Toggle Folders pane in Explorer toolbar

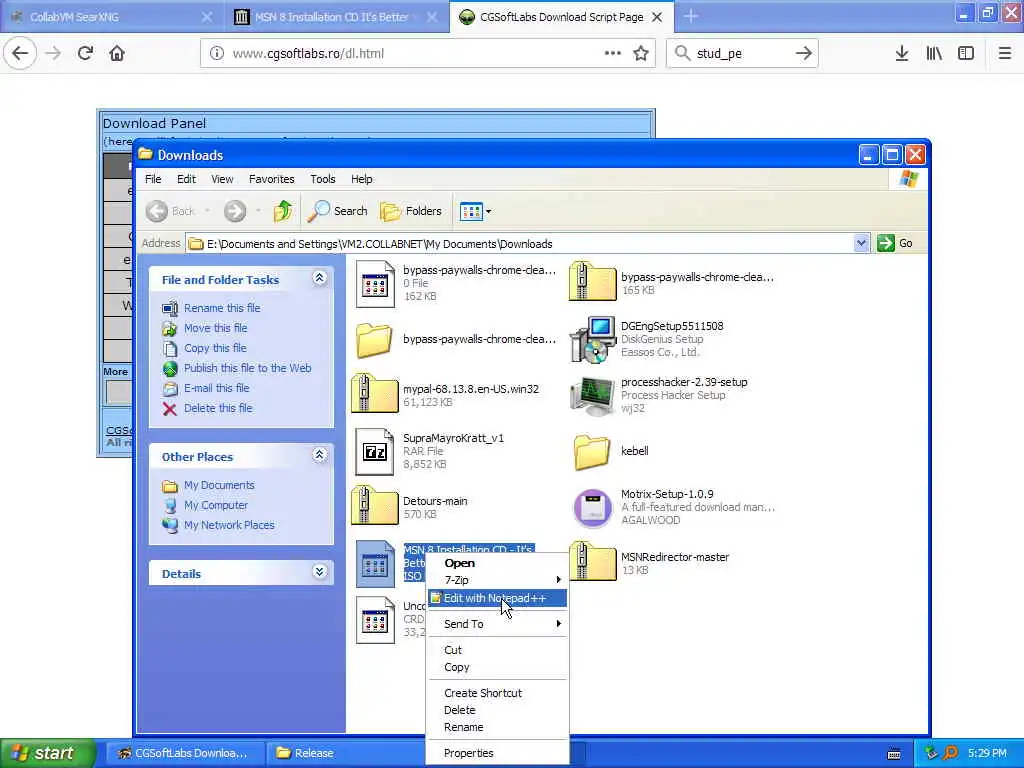(411, 211)
